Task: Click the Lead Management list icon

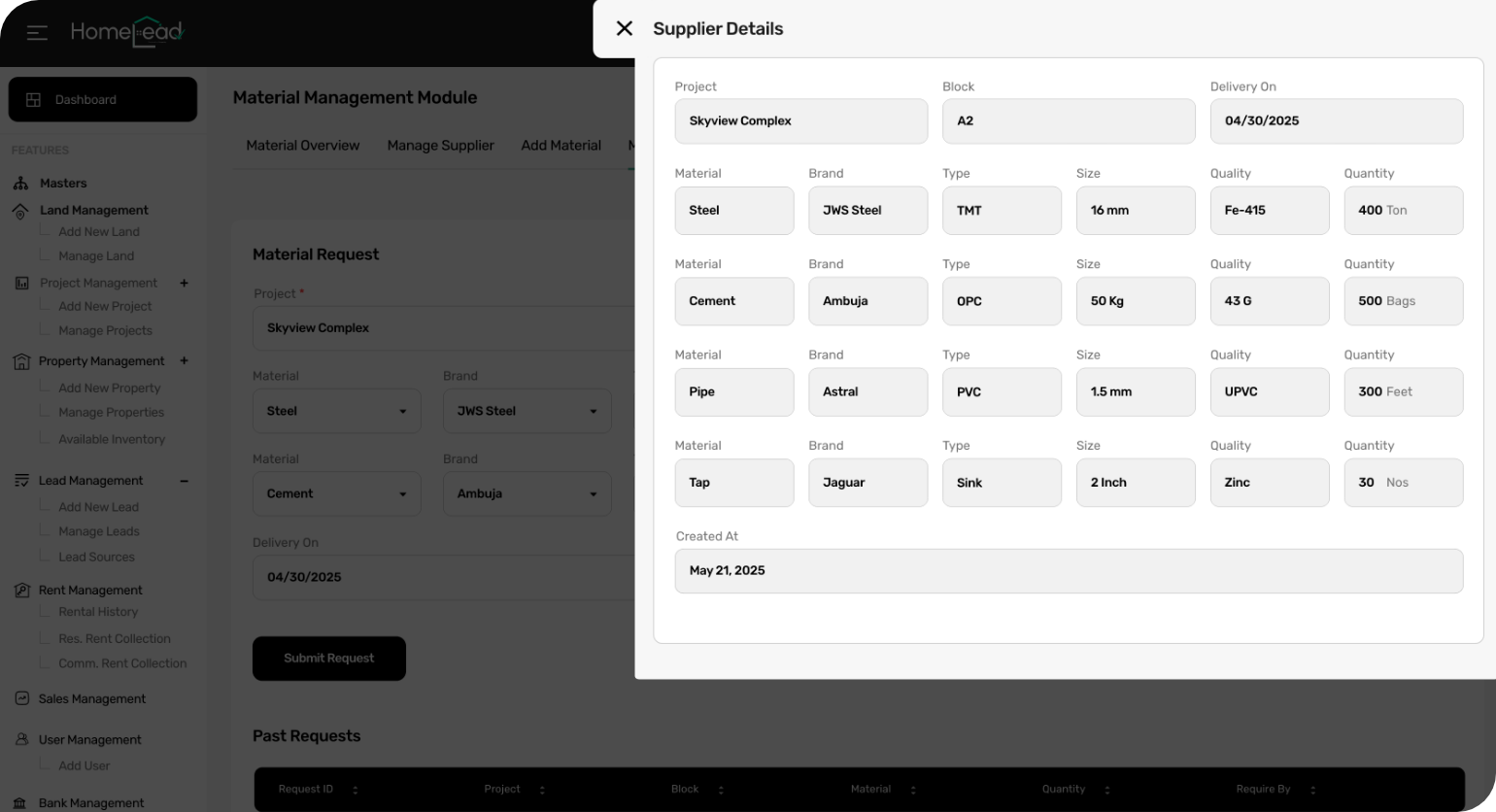Action: [x=21, y=481]
